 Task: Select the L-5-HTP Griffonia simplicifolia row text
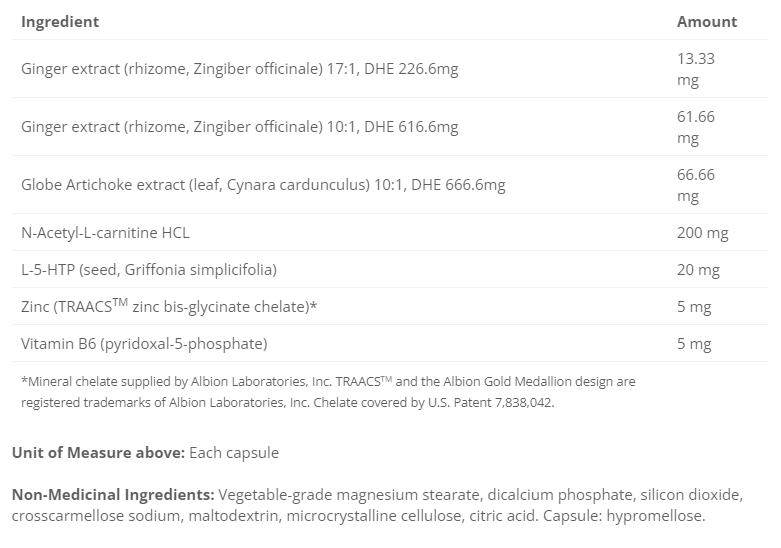[x=149, y=270]
